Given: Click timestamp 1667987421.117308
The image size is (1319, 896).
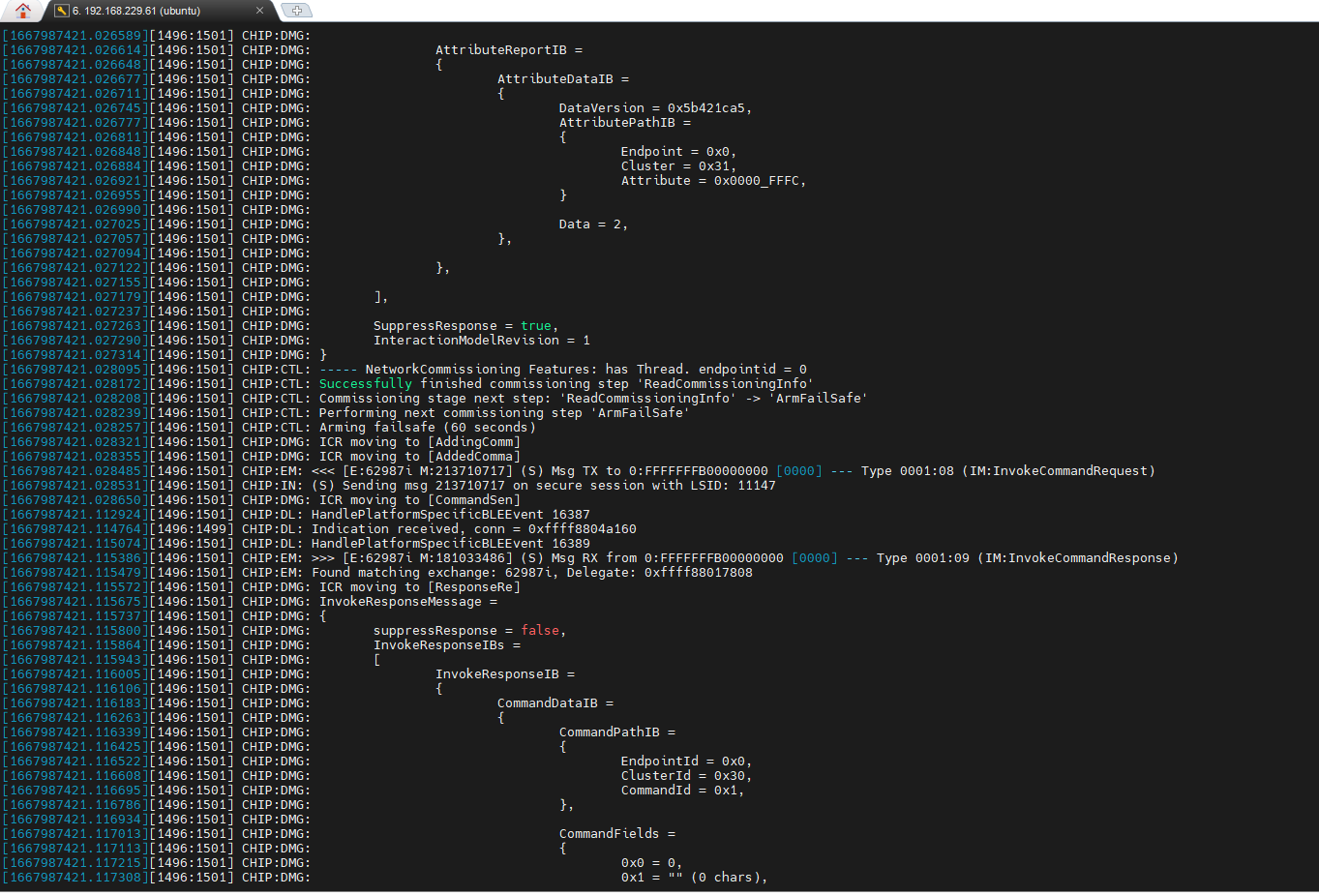Looking at the screenshot, I should pos(75,878).
